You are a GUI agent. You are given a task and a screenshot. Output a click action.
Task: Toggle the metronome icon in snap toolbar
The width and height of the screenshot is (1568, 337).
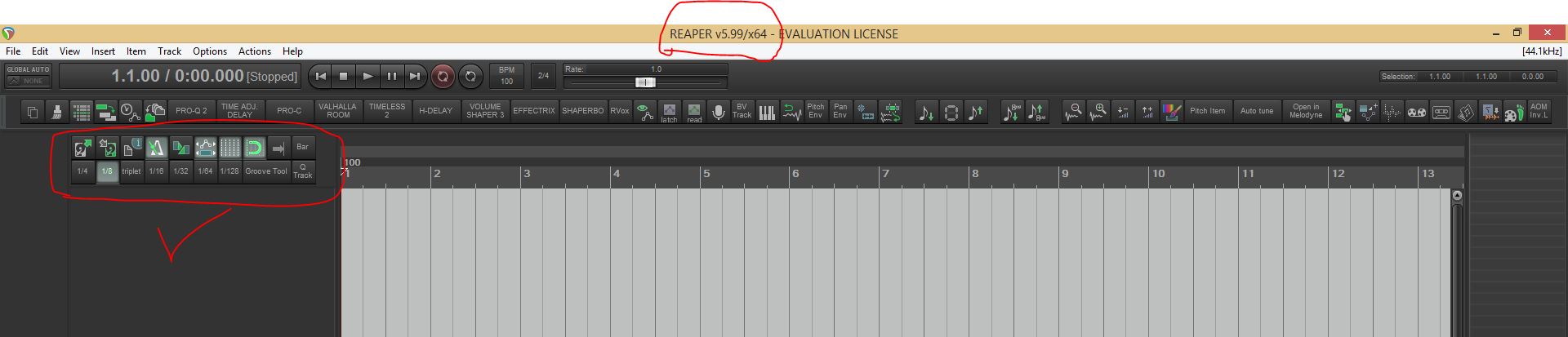coord(156,148)
